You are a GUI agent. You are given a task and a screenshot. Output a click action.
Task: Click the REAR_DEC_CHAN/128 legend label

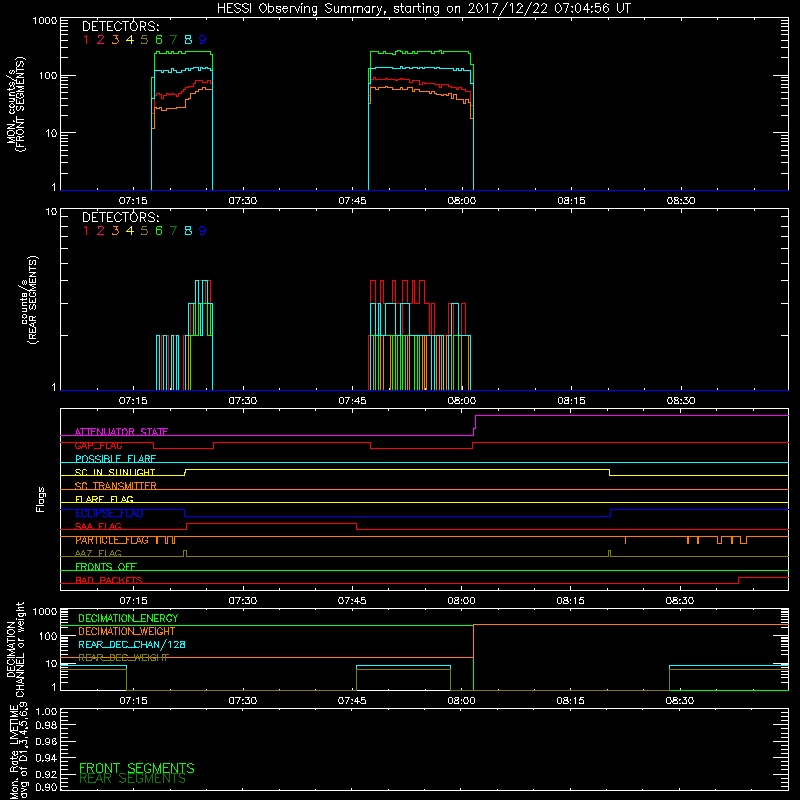point(132,645)
